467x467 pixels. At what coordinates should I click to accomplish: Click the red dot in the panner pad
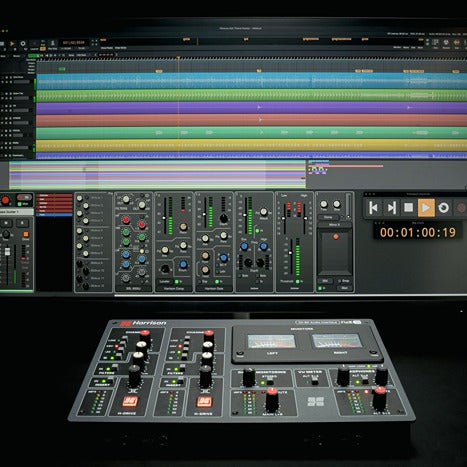point(336,236)
